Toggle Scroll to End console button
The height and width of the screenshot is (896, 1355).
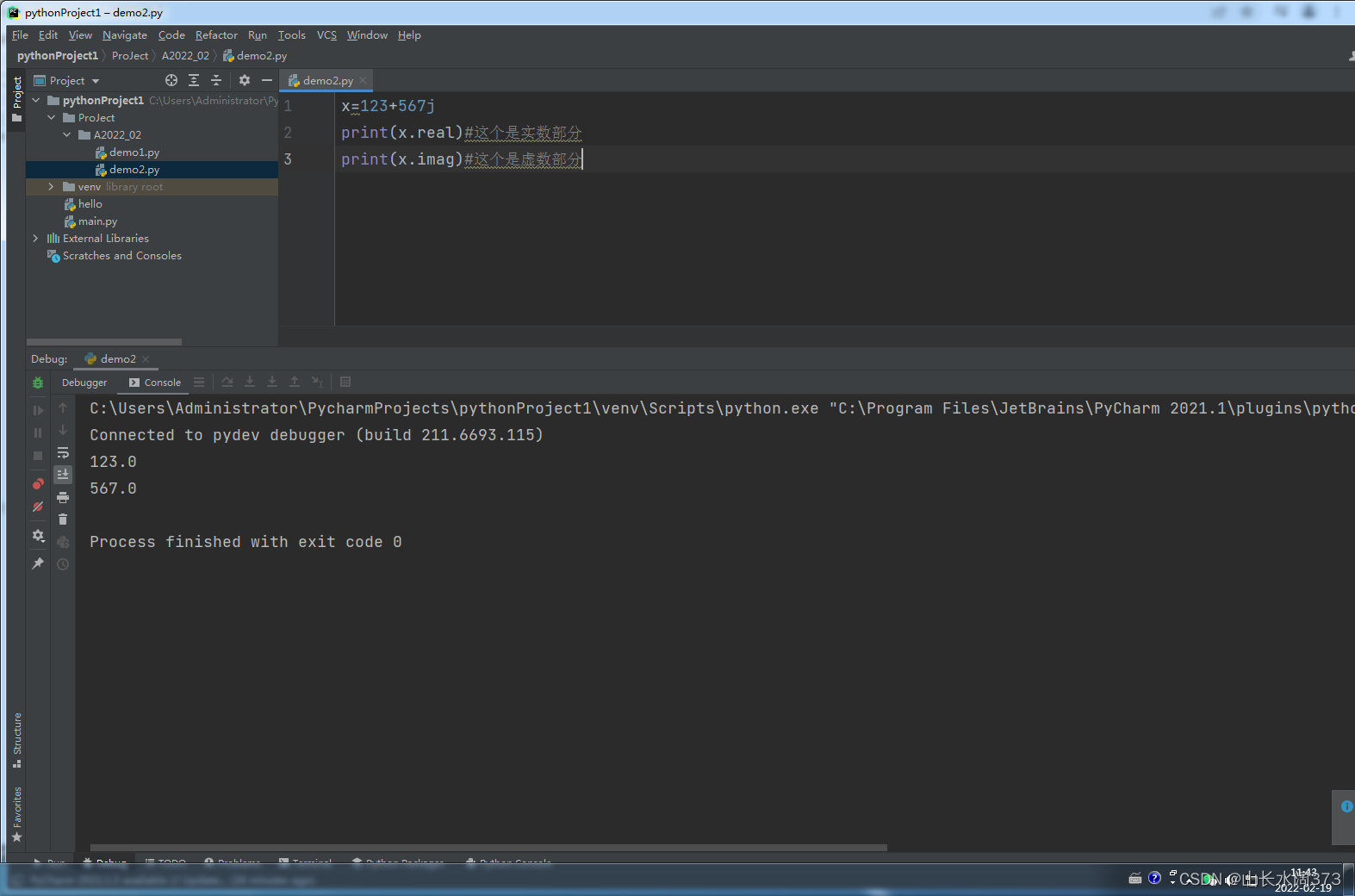(63, 474)
